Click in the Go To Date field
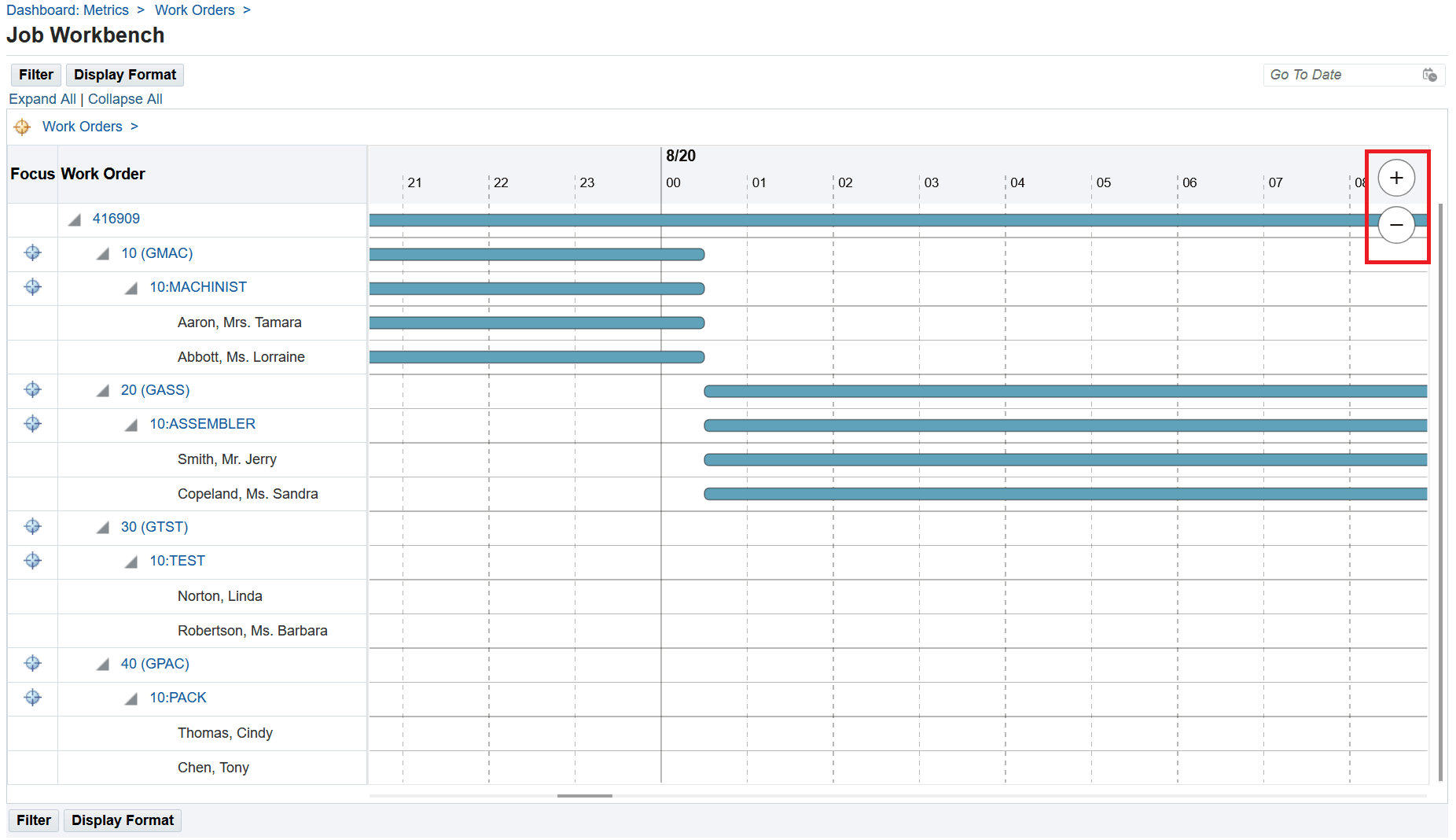Screen dimensions: 1456x840 coord(1343,75)
